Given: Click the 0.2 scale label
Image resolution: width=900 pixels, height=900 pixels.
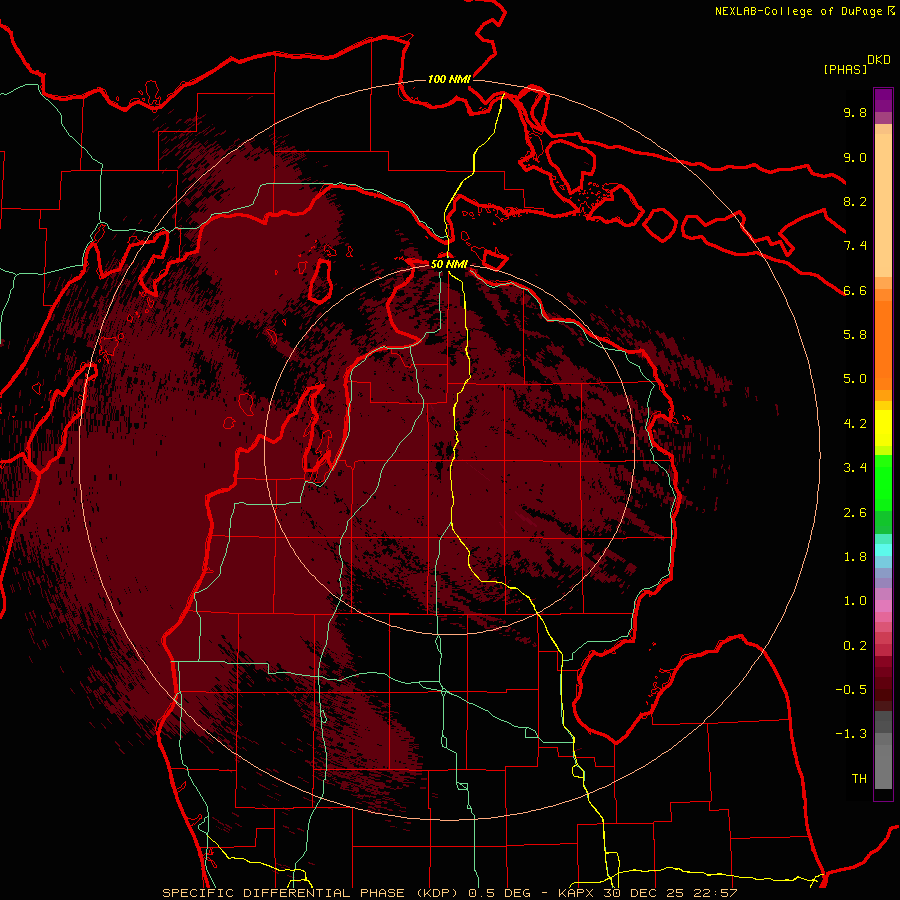Looking at the screenshot, I should pyautogui.click(x=855, y=646).
